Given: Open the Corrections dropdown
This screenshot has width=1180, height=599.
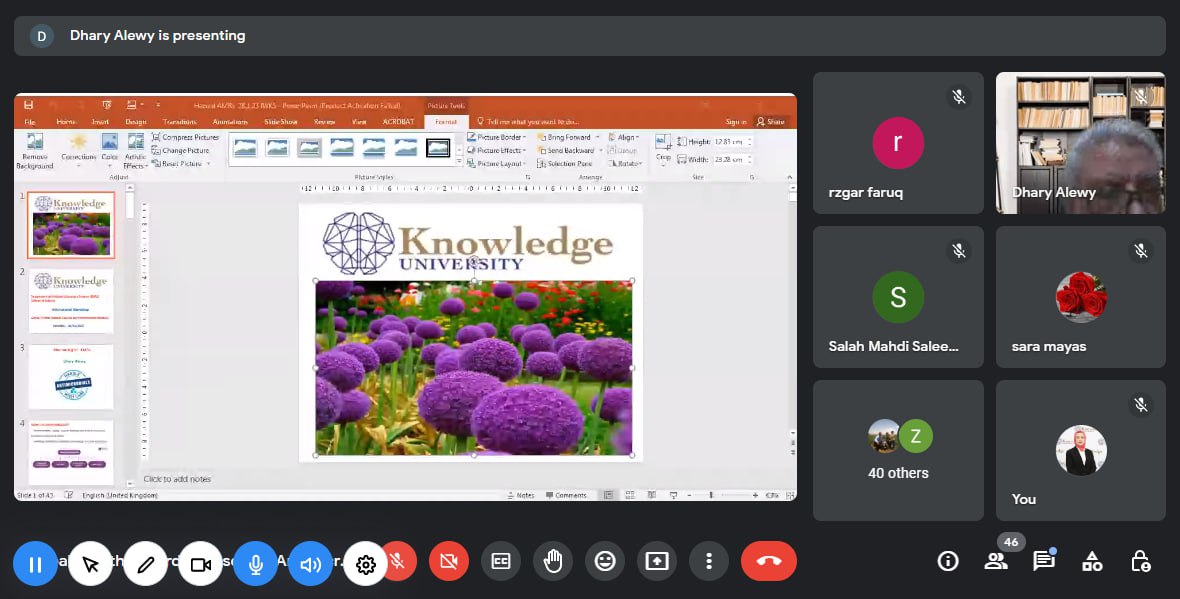Looking at the screenshot, I should point(78,151).
